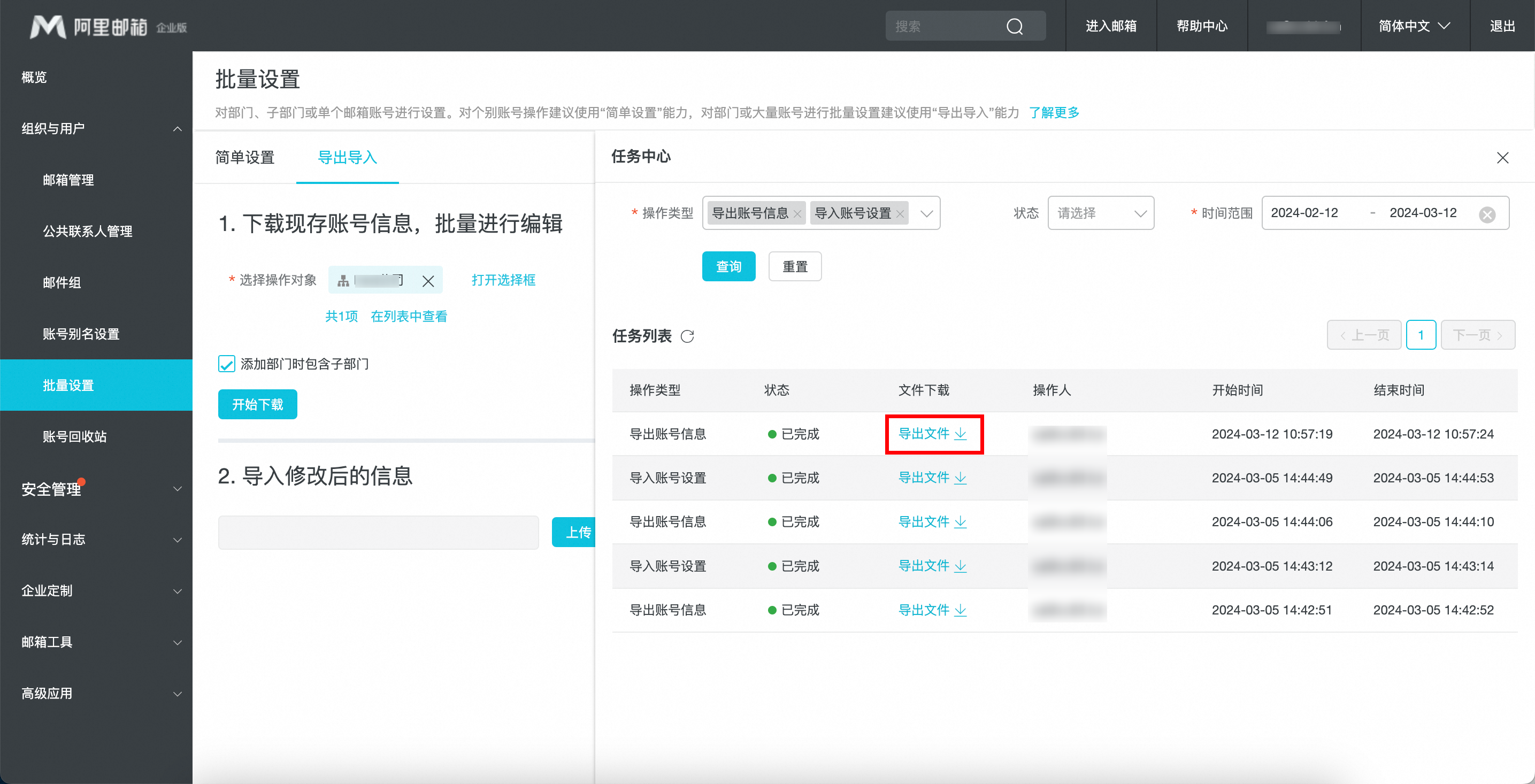Screen dimensions: 1535x784
Task: Open the 状态 dropdown selector
Action: tap(1100, 213)
